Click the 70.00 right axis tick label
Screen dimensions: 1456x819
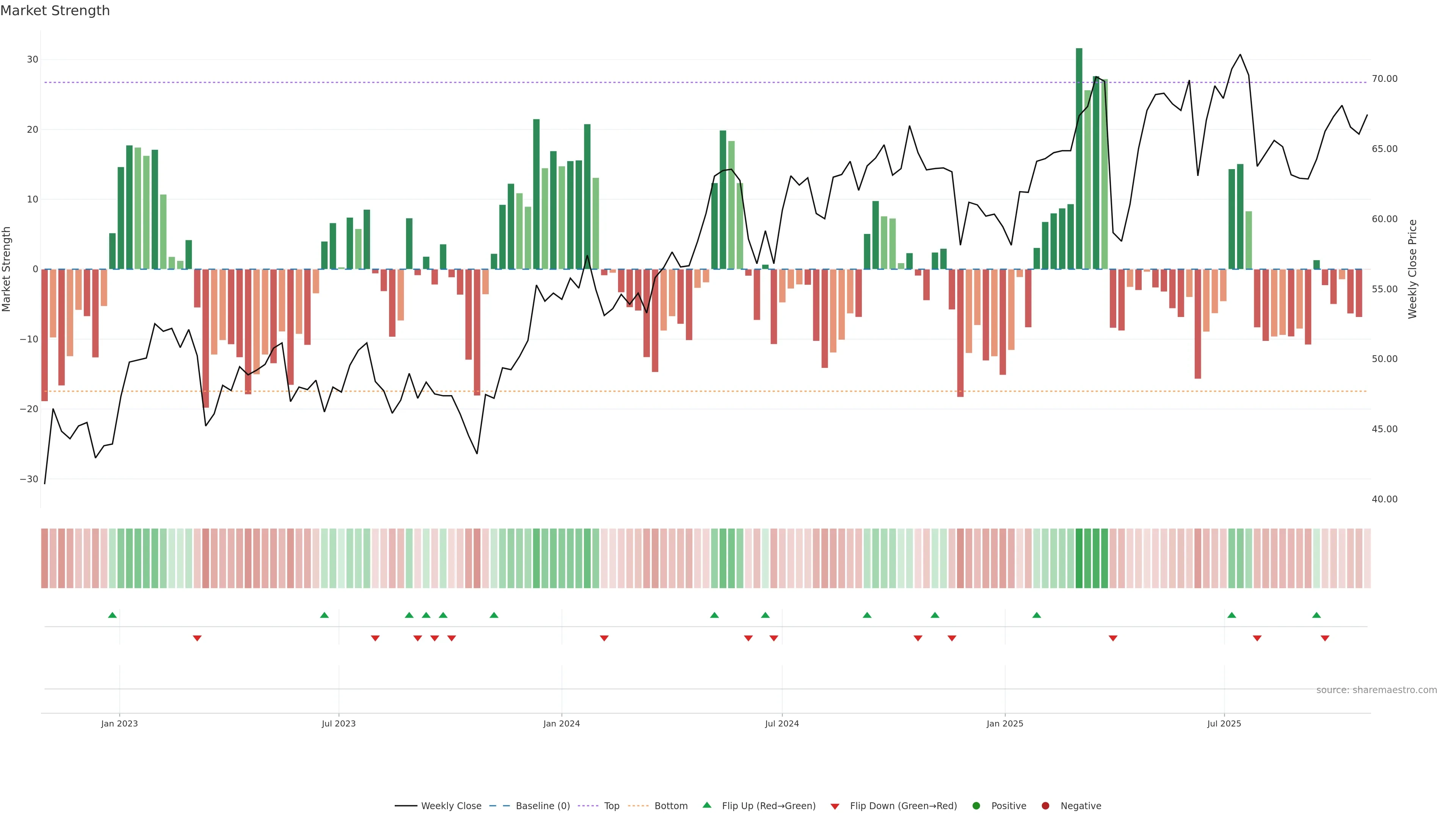point(1384,78)
